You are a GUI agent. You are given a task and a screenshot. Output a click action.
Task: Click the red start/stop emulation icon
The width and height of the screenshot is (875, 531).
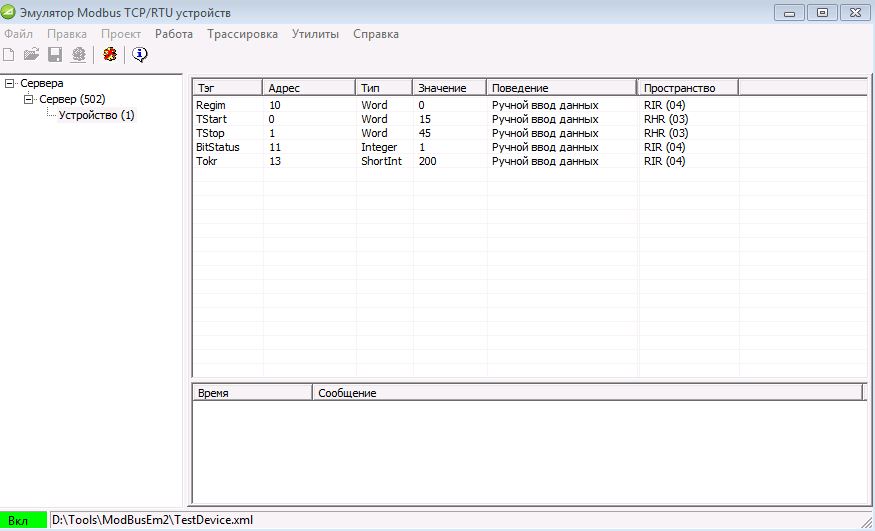110,55
